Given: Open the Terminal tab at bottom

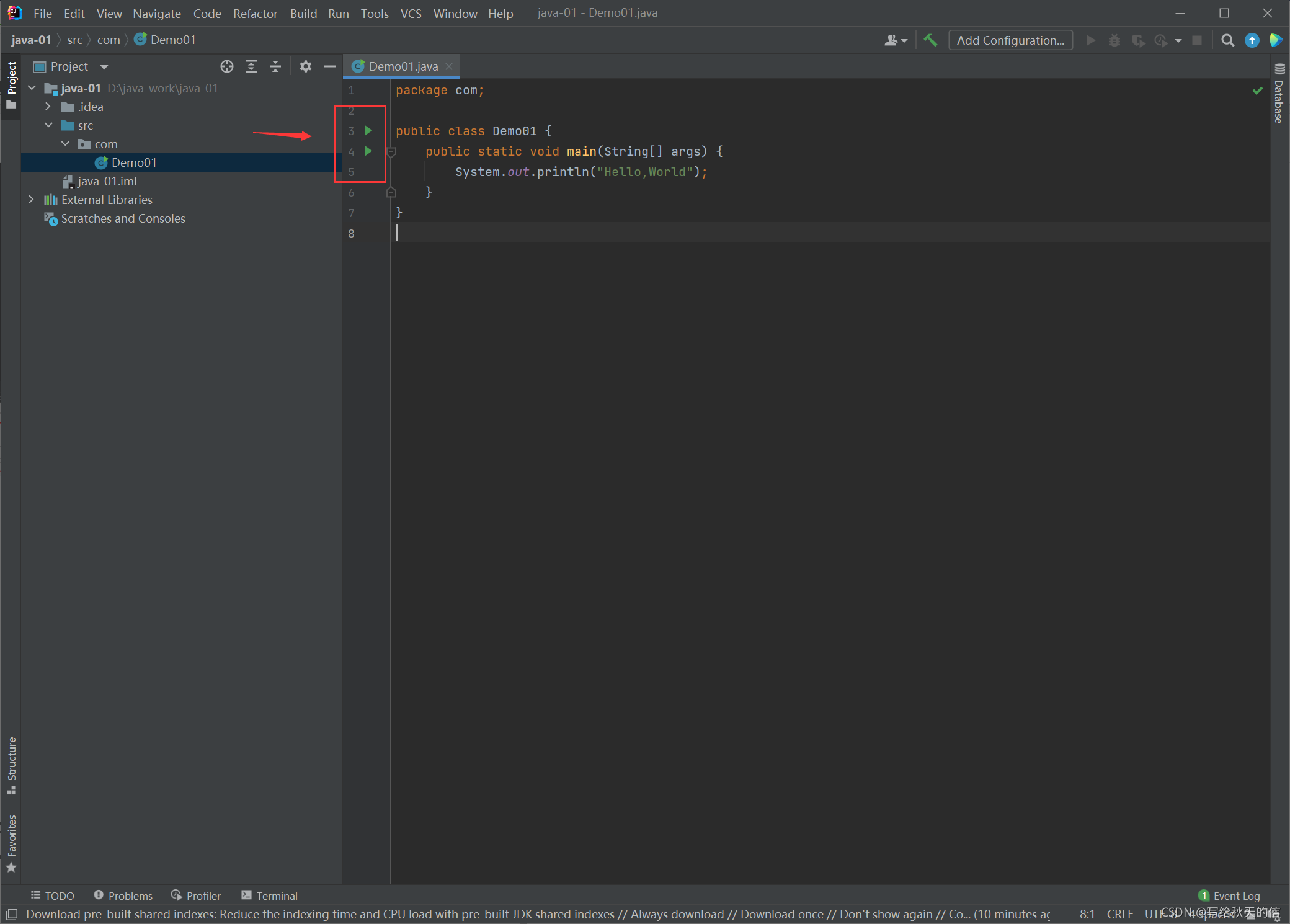Looking at the screenshot, I should [x=270, y=895].
